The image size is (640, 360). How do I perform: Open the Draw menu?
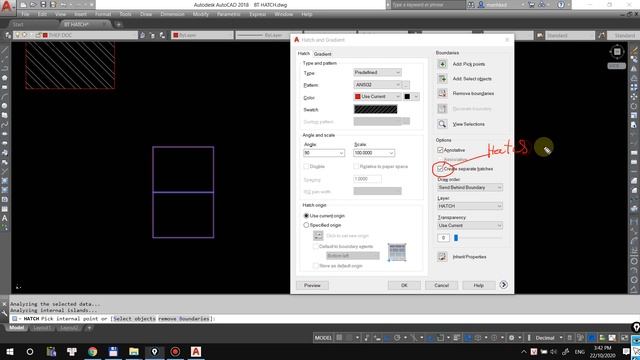pos(146,14)
